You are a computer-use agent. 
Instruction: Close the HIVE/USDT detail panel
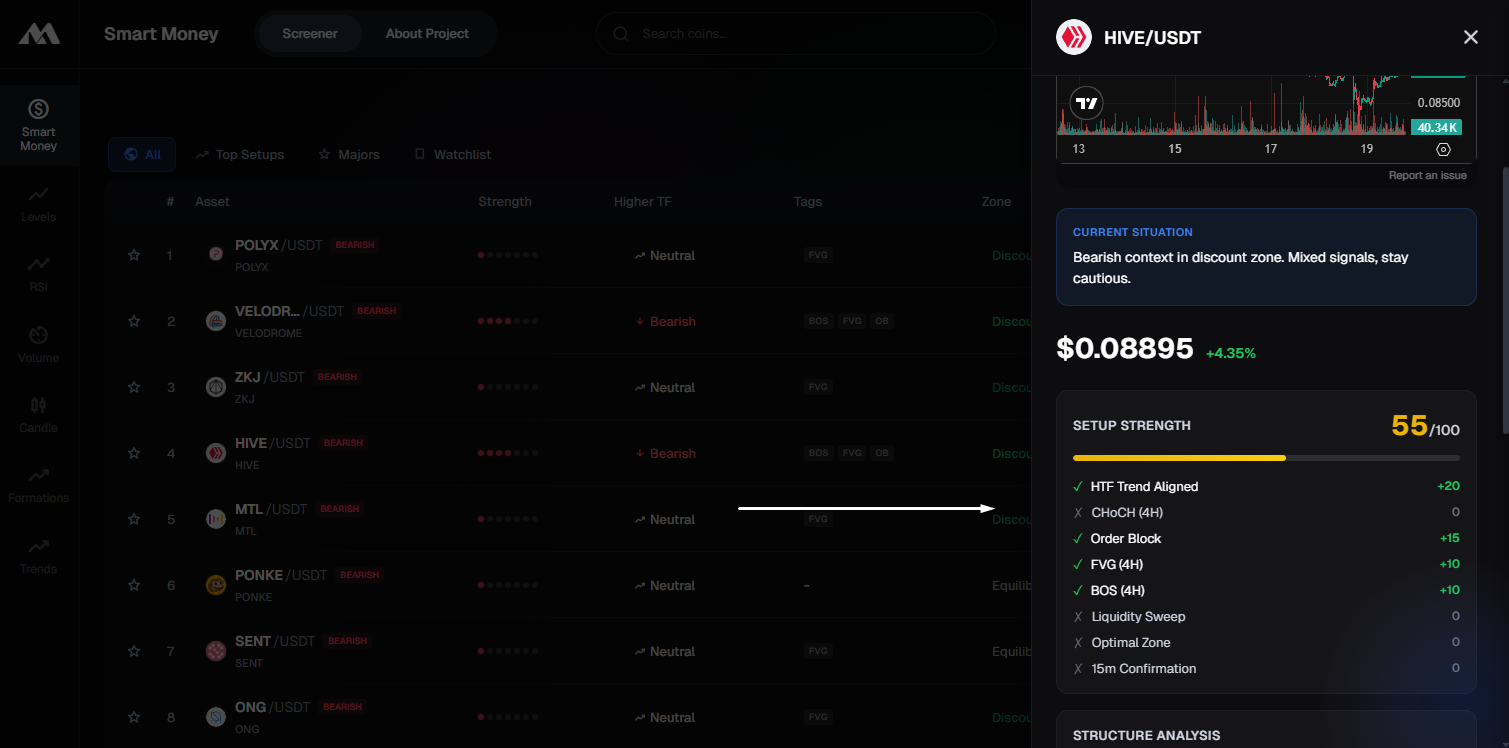[1470, 38]
